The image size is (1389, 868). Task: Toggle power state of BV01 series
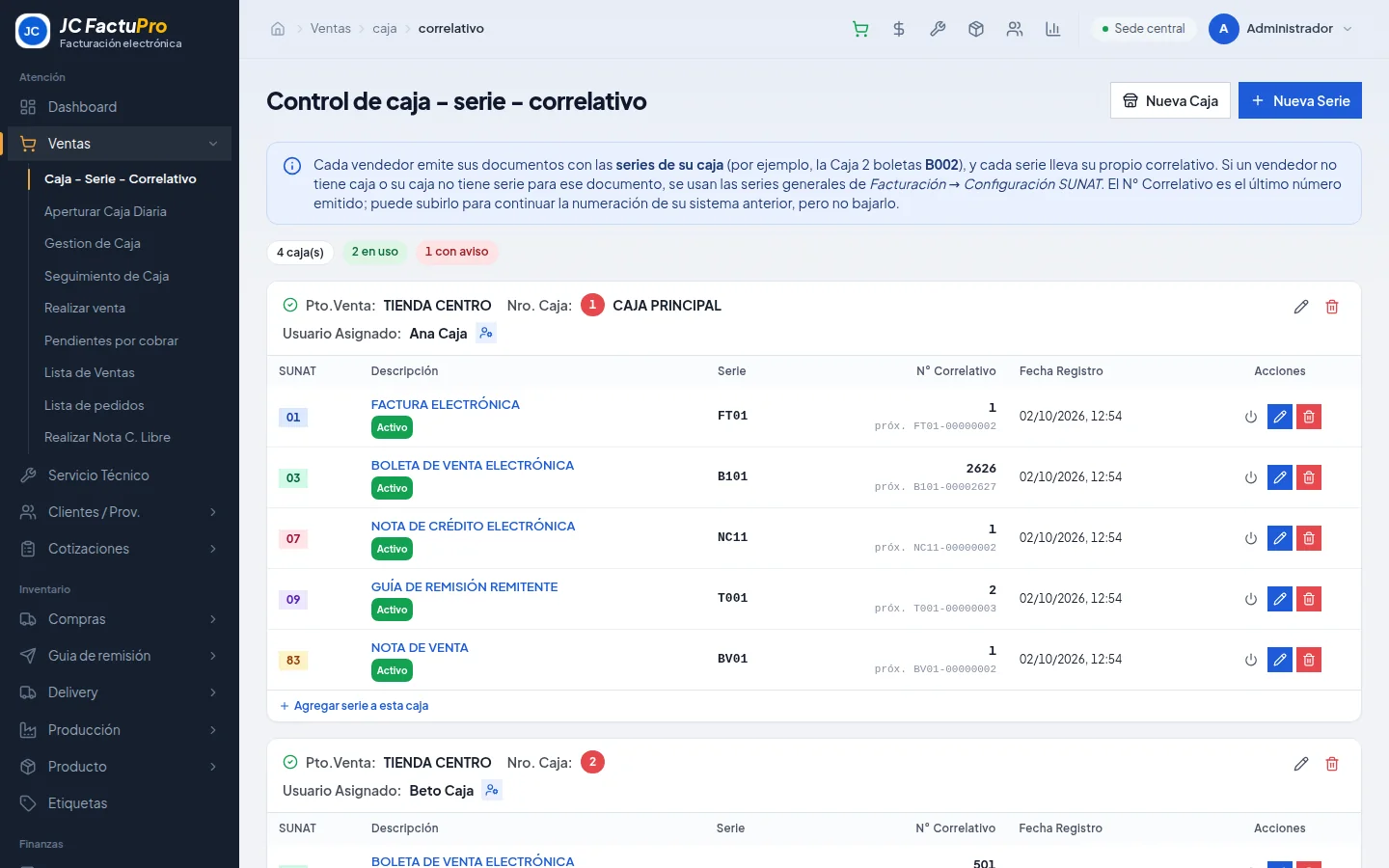[1251, 660]
